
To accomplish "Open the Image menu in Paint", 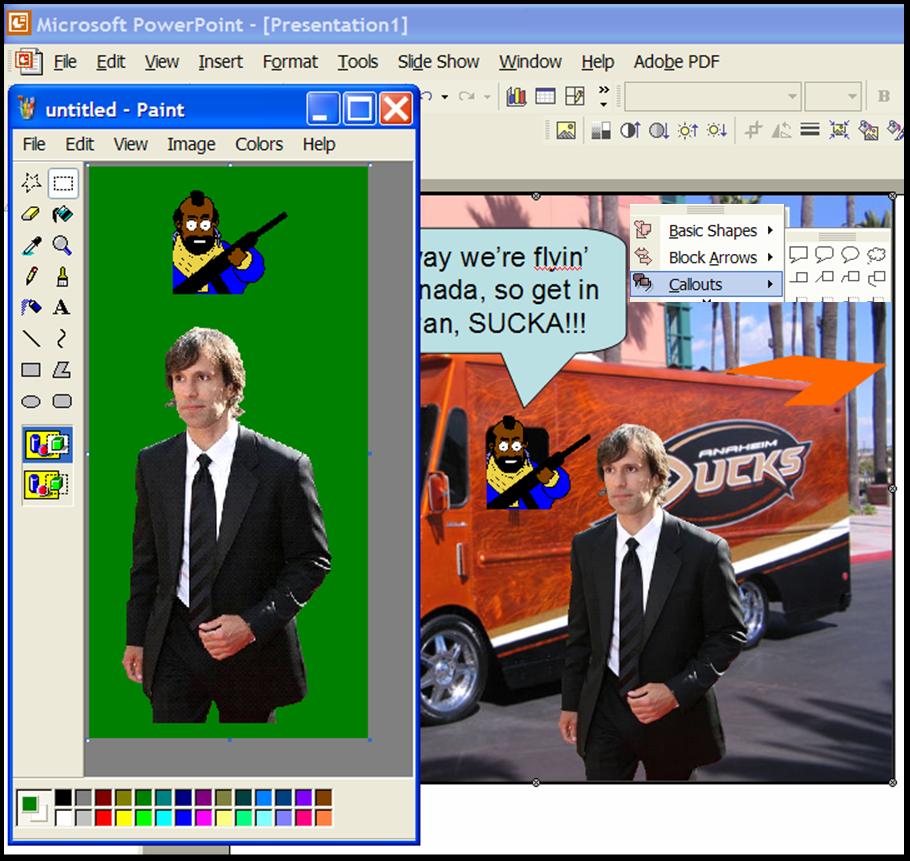I will [x=191, y=144].
